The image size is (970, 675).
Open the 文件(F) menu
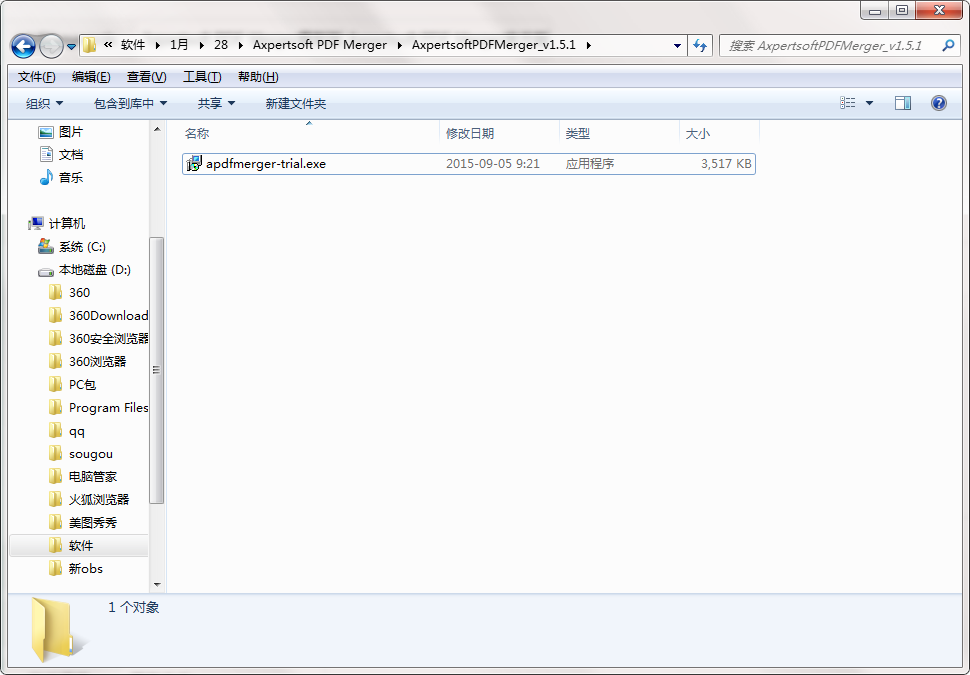click(36, 77)
